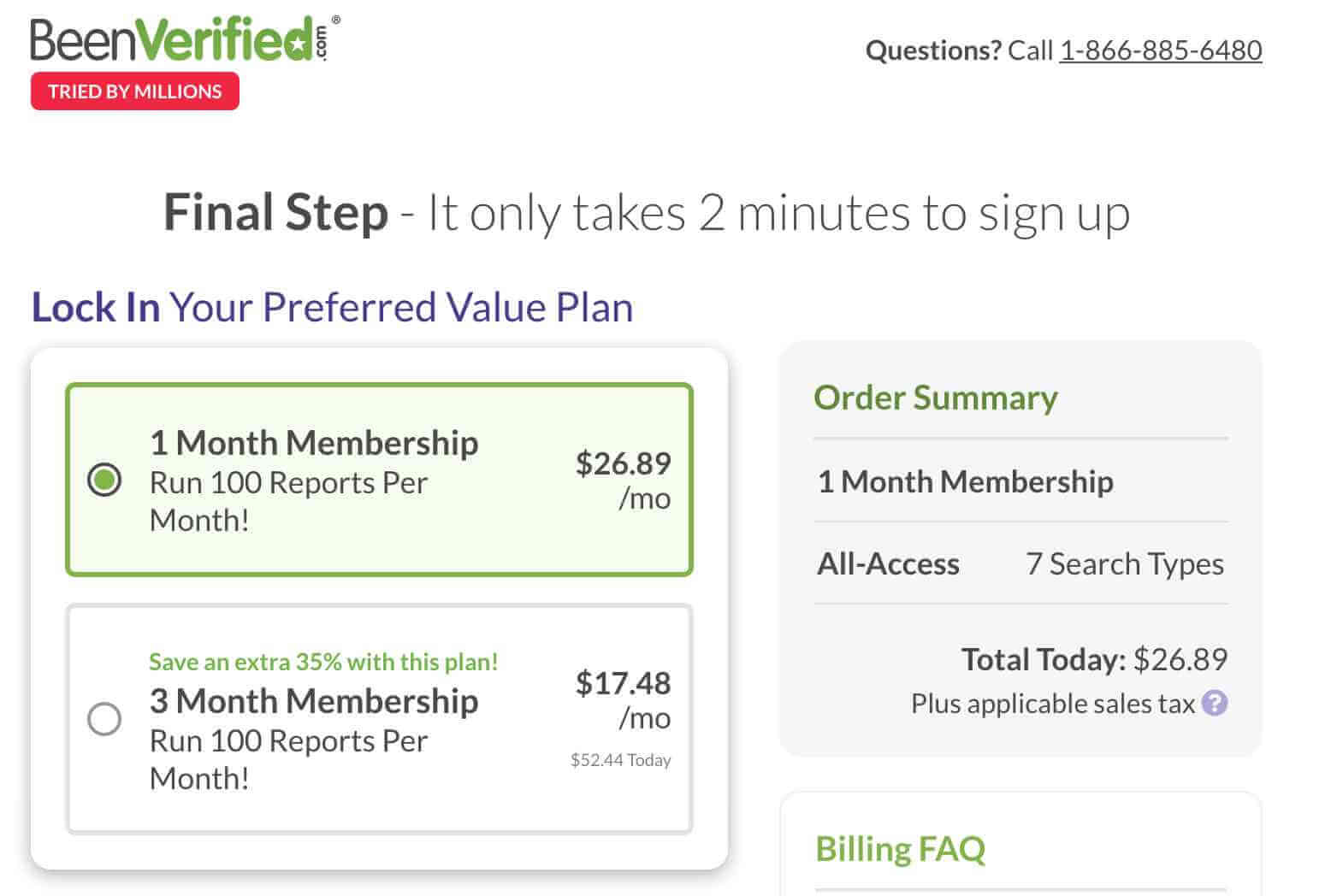Click the Tried By Millions red badge
1343x896 pixels.
(x=135, y=91)
